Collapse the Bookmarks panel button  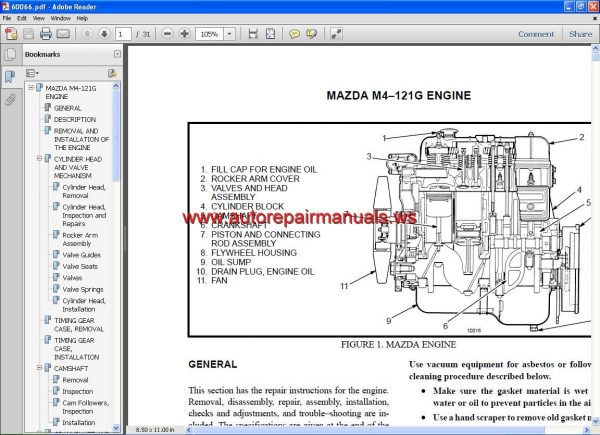pyautogui.click(x=117, y=54)
